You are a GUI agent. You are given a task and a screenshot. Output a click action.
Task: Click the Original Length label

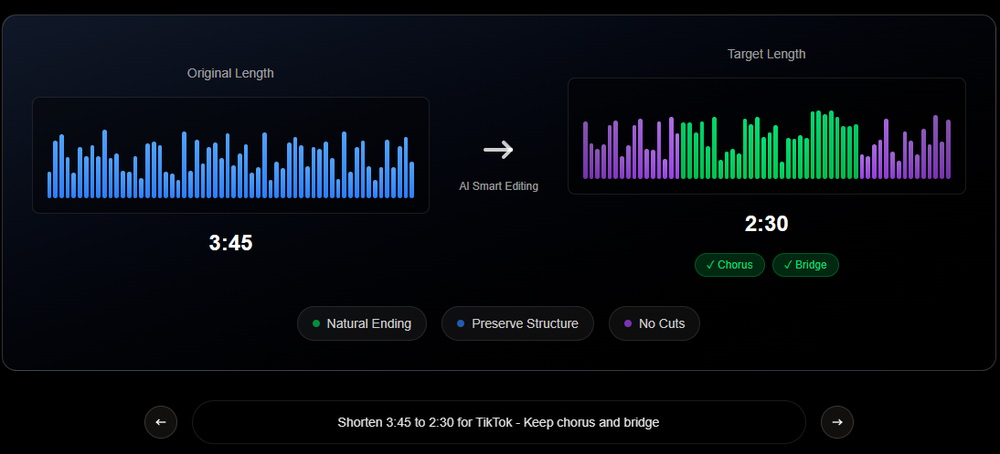[231, 73]
